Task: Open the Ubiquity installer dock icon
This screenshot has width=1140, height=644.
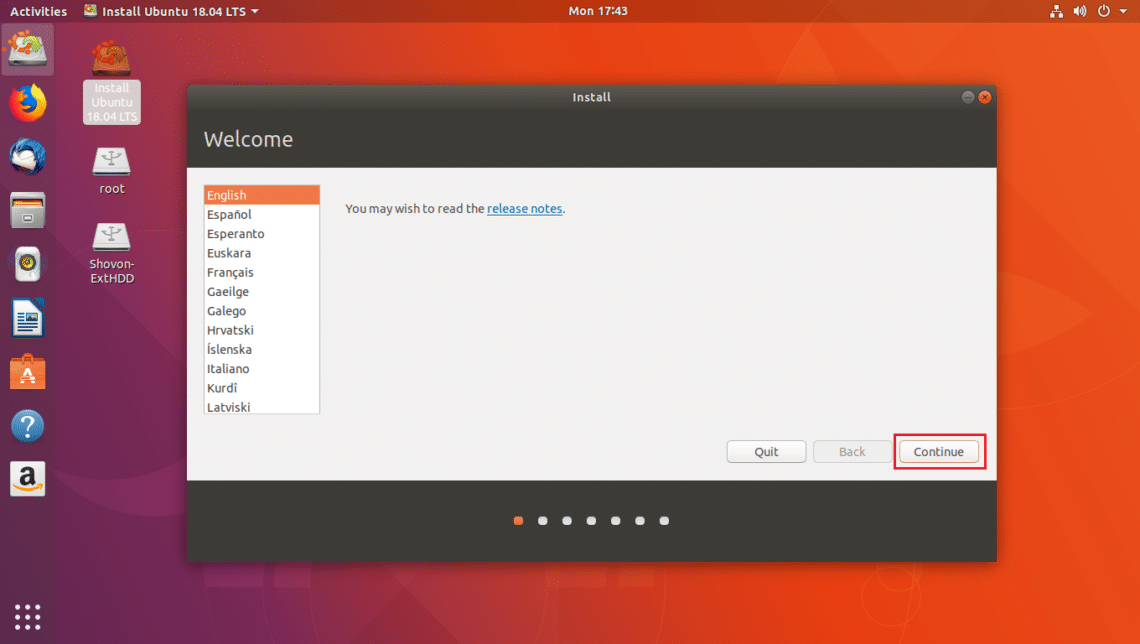Action: click(28, 49)
